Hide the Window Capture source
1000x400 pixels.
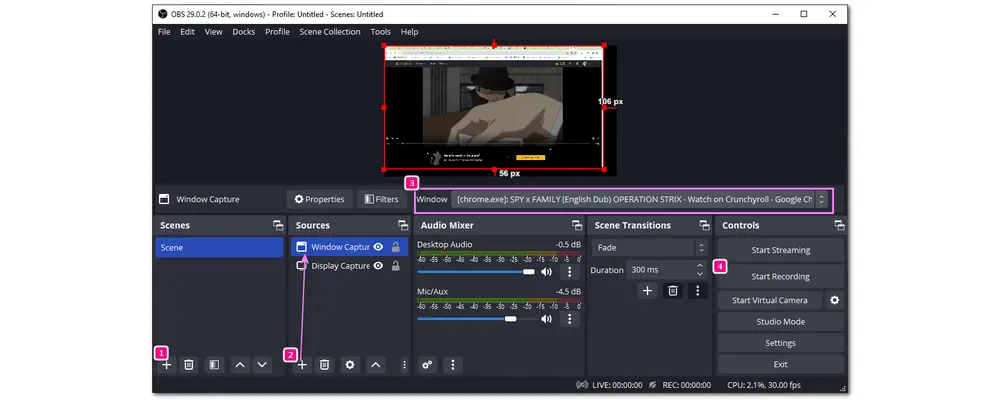(379, 247)
